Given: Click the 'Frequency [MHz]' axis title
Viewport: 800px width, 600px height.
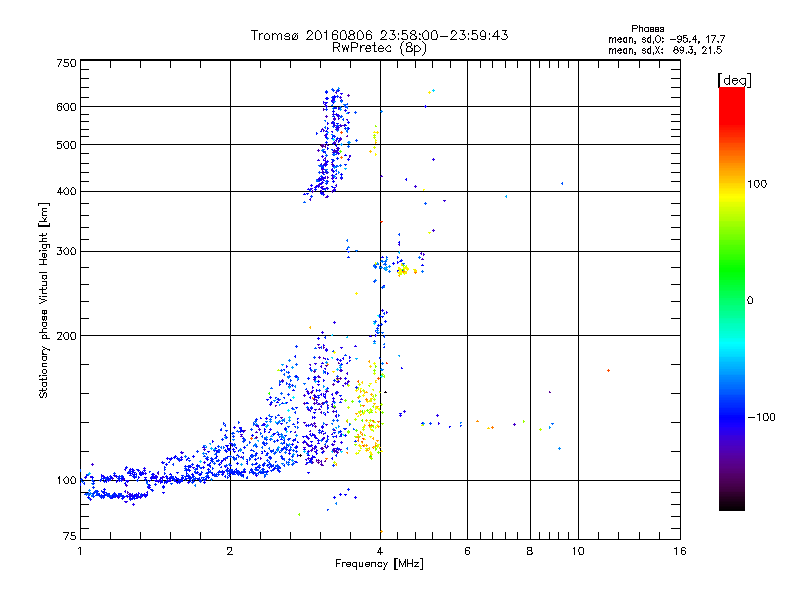Looking at the screenshot, I should click(379, 564).
